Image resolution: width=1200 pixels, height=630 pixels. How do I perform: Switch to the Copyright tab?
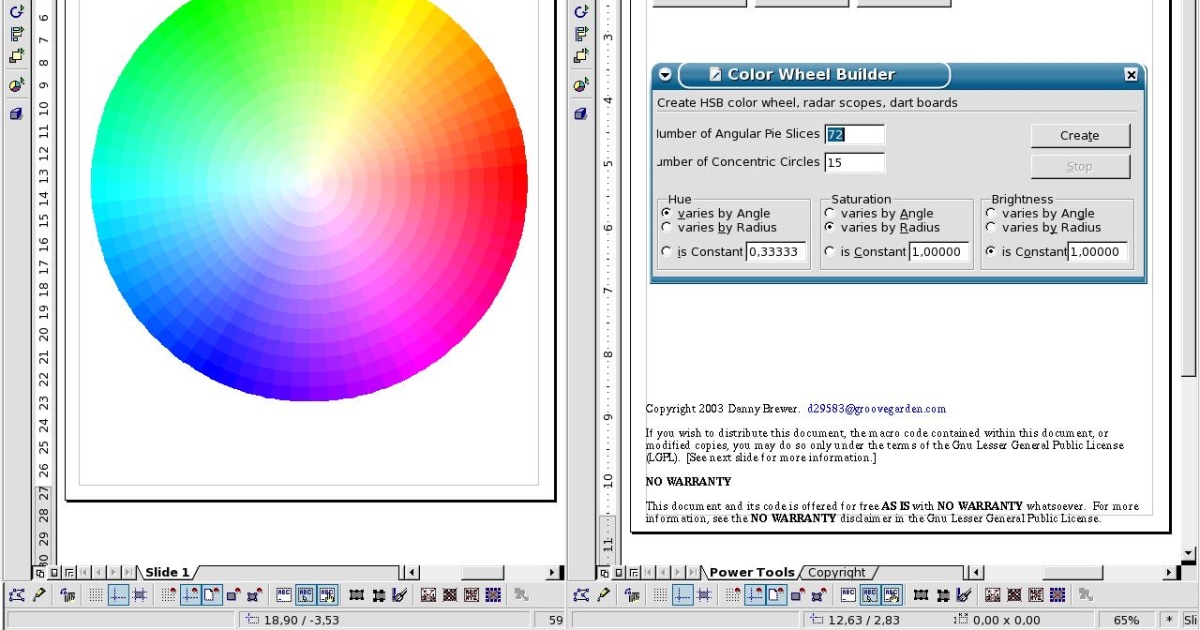[x=838, y=572]
